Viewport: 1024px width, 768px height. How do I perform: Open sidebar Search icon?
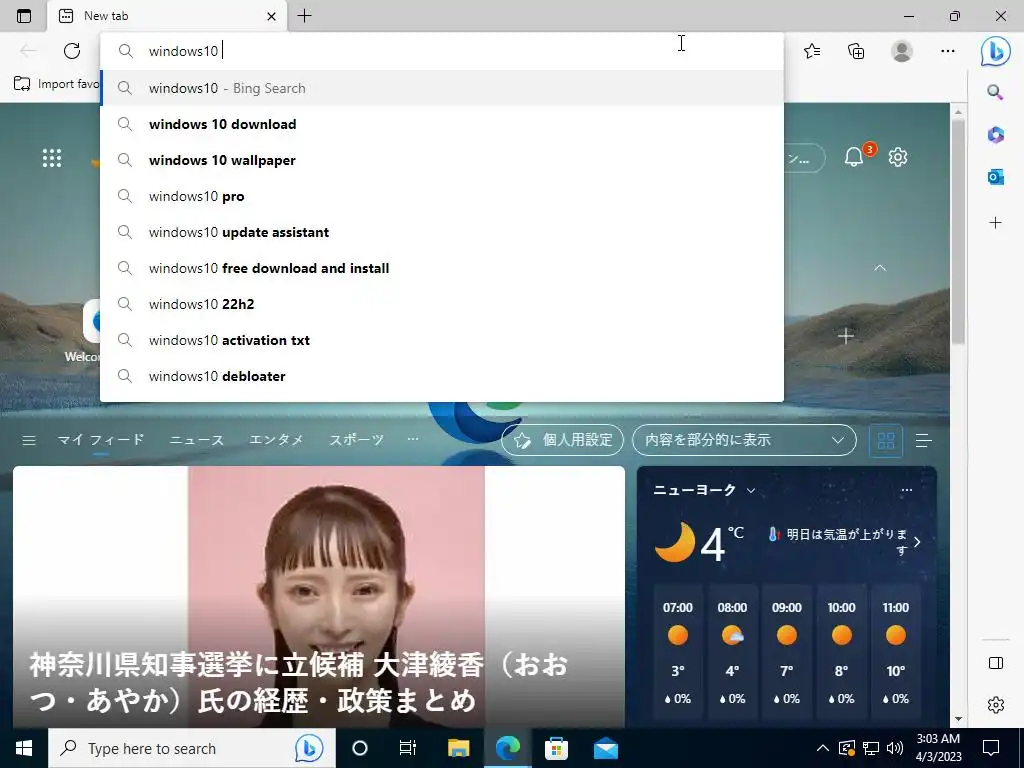(995, 92)
